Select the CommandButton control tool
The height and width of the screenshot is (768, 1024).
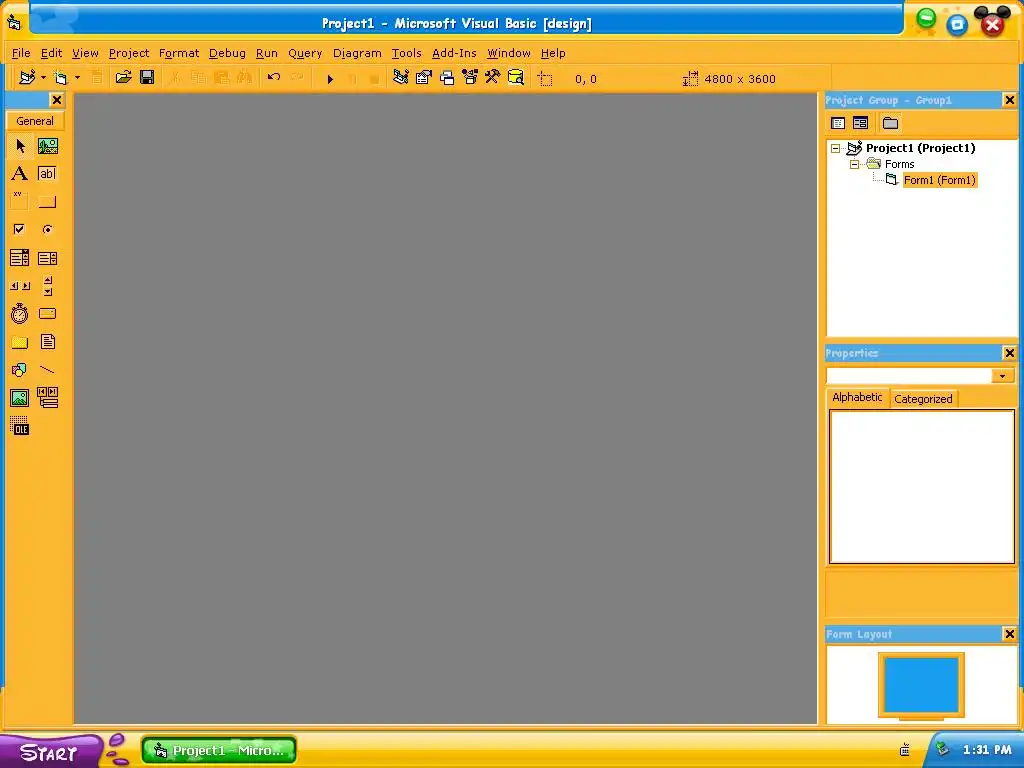click(x=47, y=201)
